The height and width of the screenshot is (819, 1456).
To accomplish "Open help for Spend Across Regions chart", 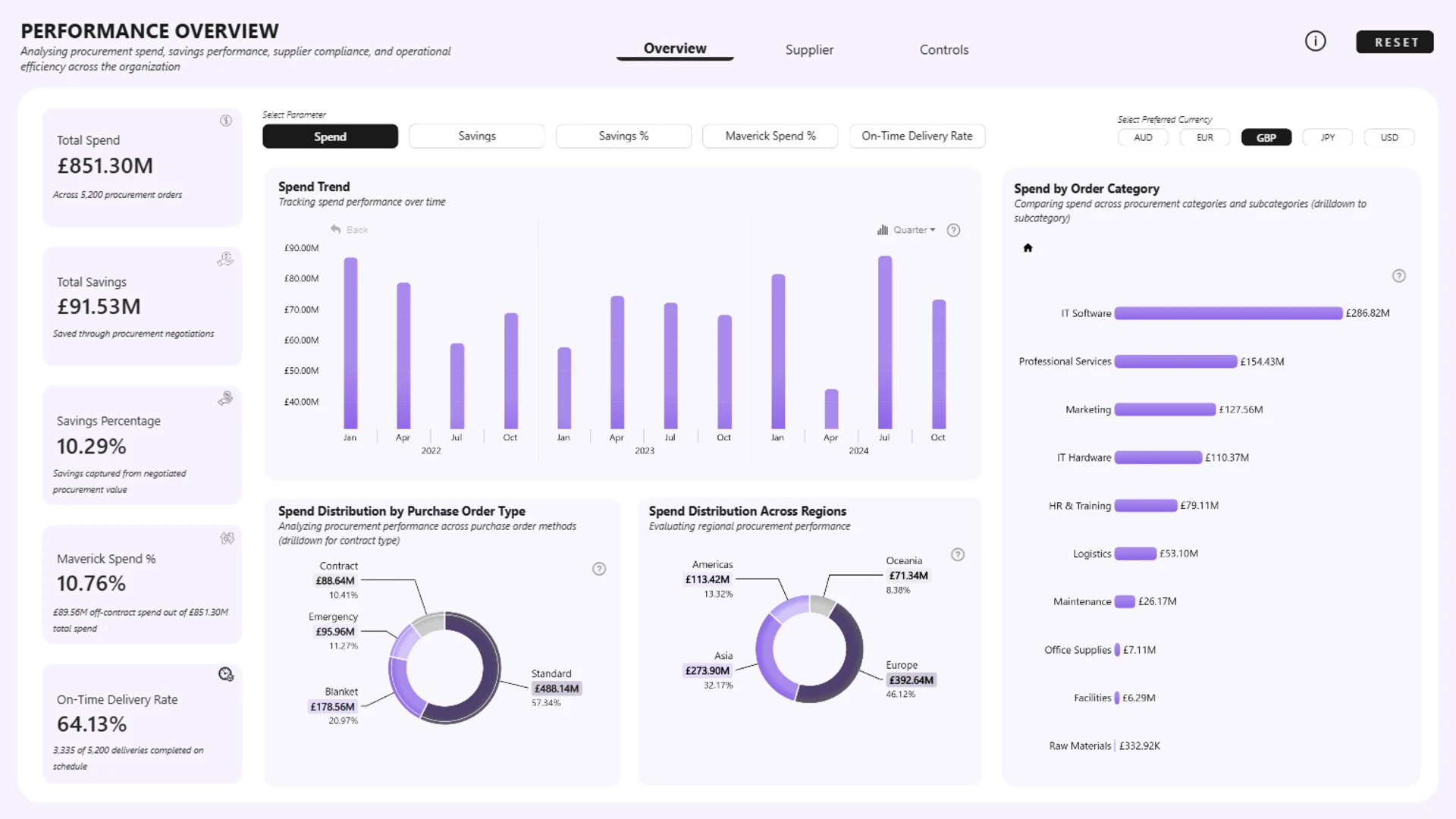I will tap(958, 554).
